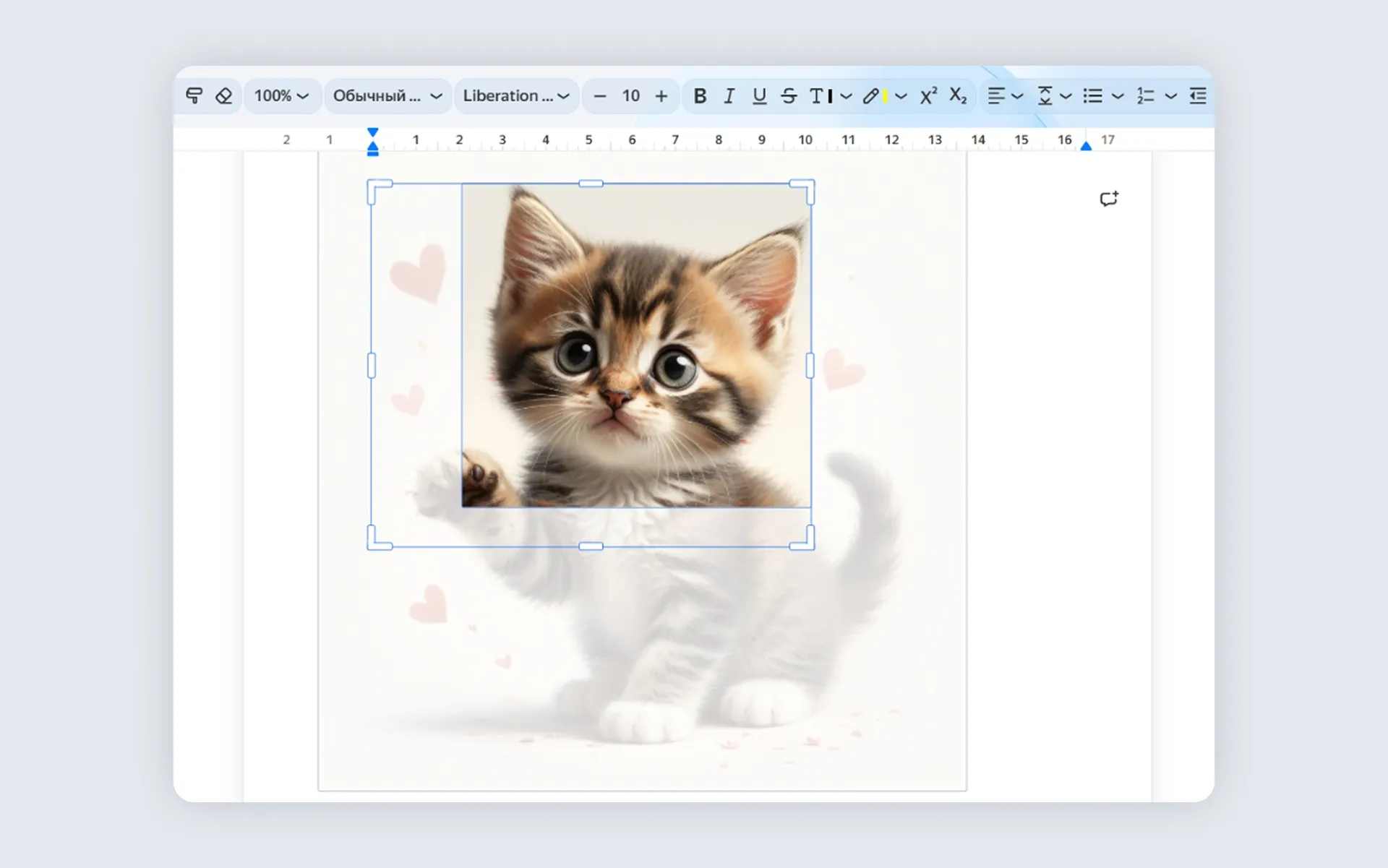Open the 100% zoom dropdown

pos(281,96)
